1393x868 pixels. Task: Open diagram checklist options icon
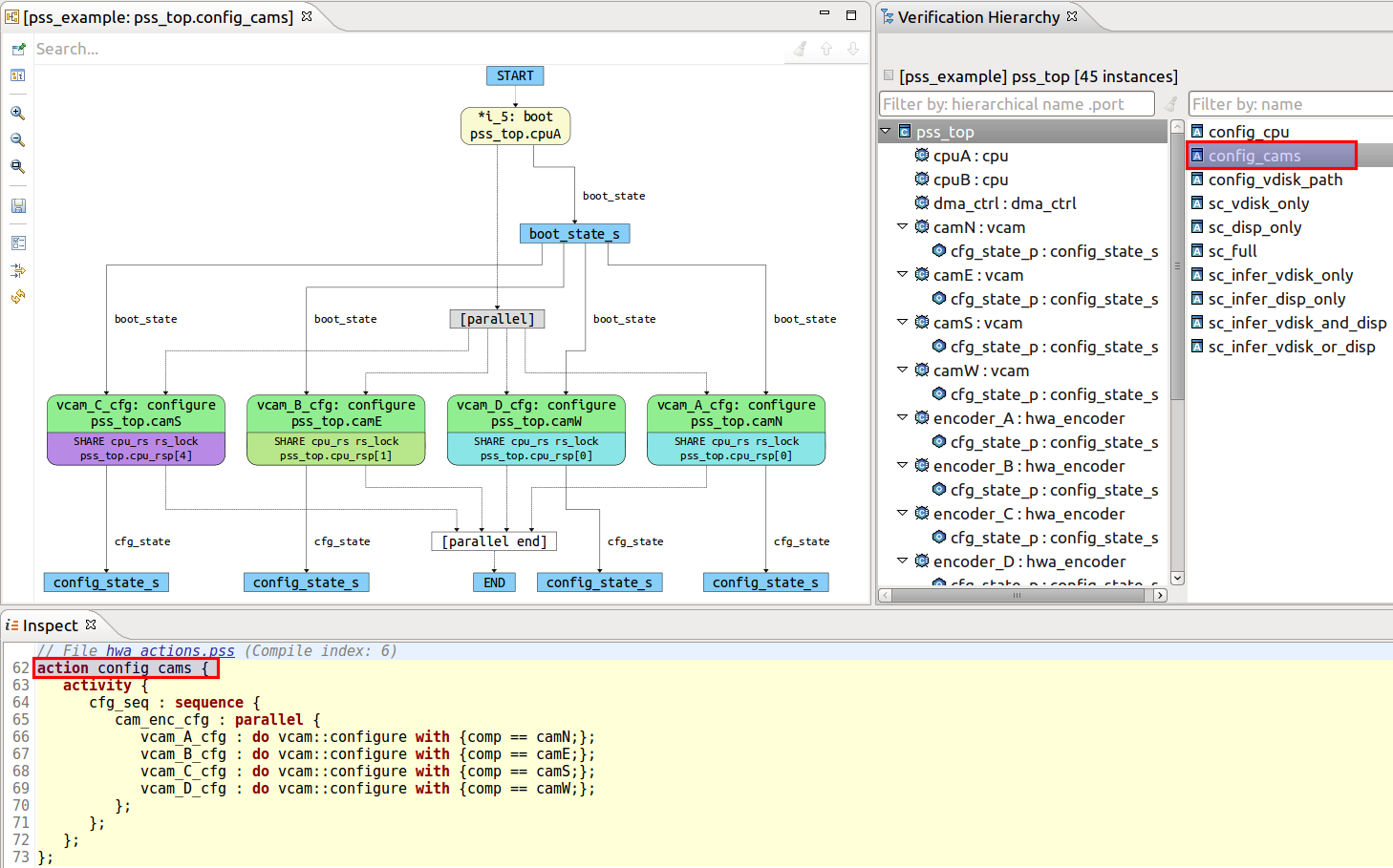[x=18, y=243]
